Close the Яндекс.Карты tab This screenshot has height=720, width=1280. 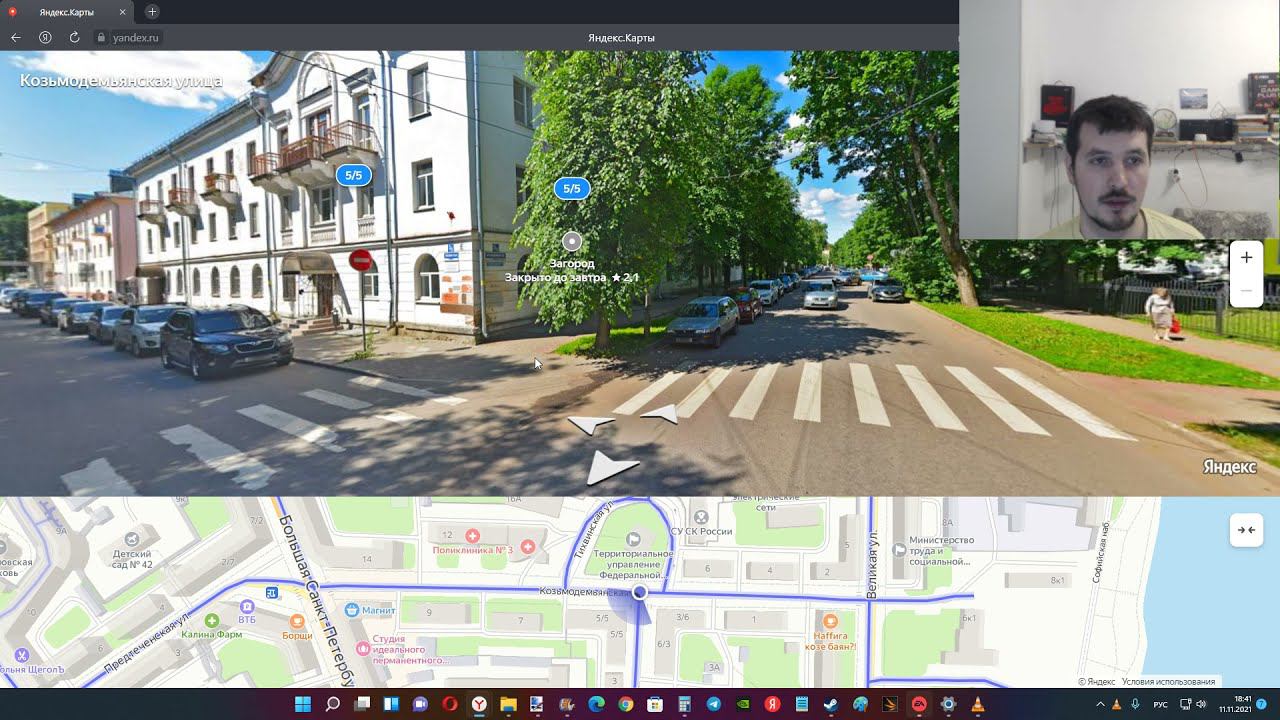[x=122, y=12]
